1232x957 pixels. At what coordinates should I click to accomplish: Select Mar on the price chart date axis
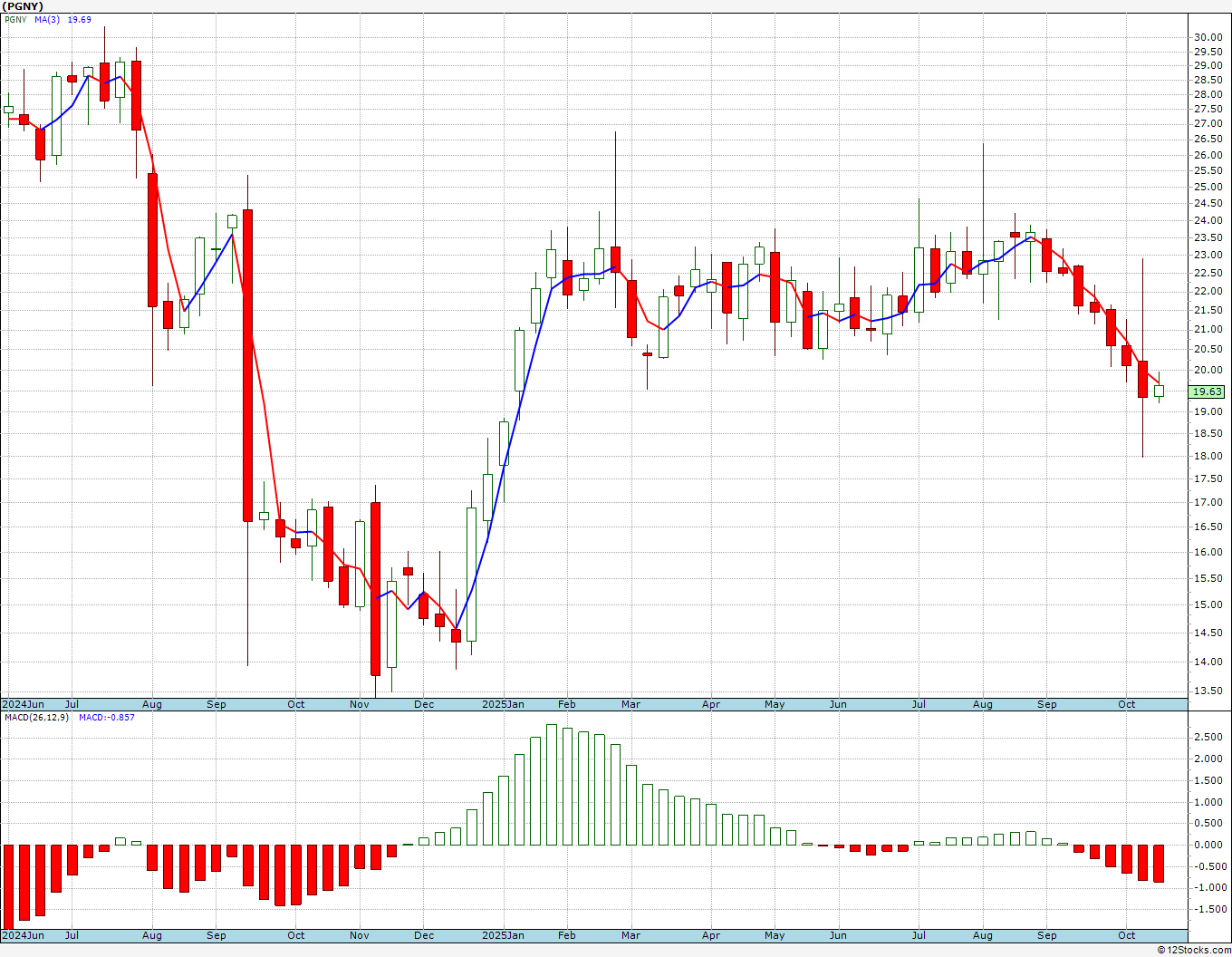point(630,704)
